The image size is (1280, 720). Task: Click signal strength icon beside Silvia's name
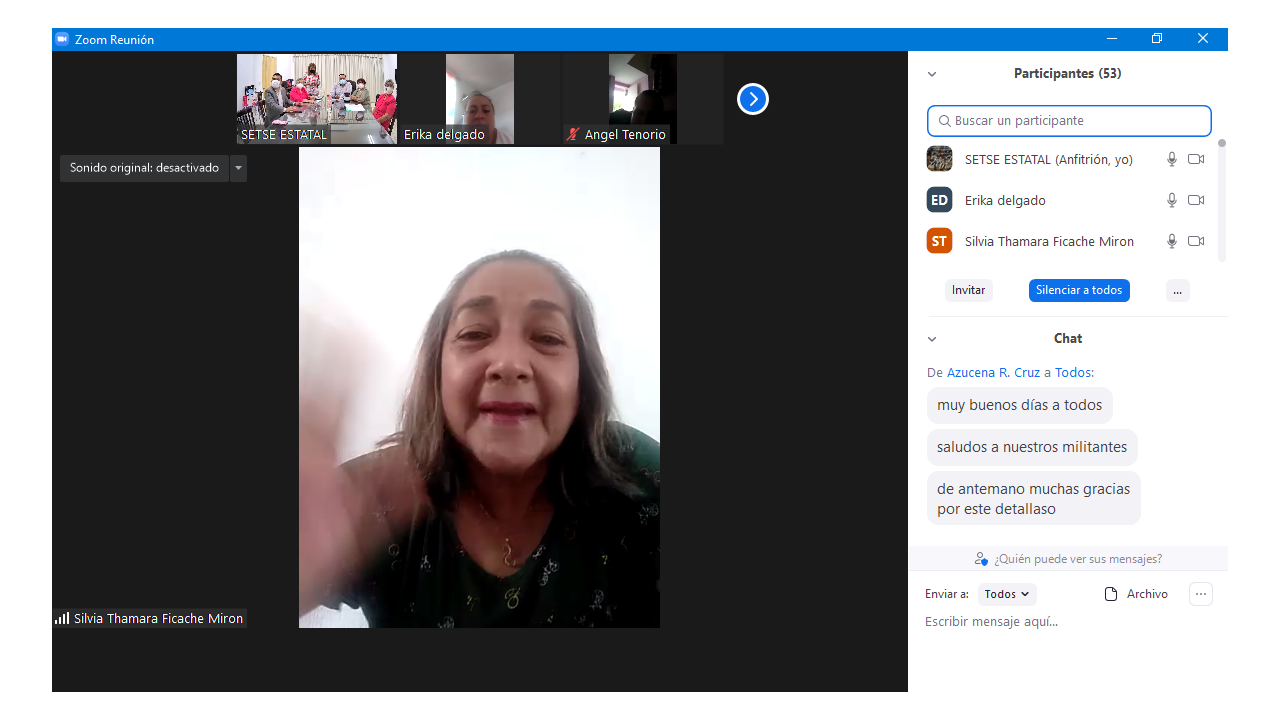tap(62, 618)
